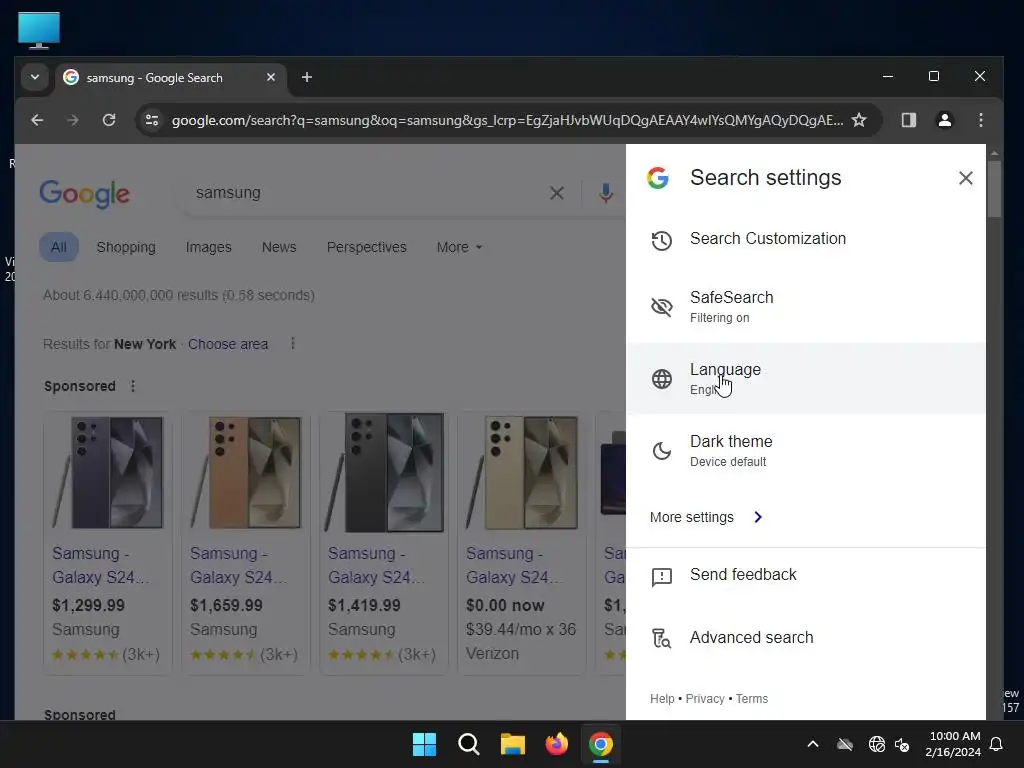Show hidden system tray icons
The height and width of the screenshot is (768, 1024).
click(x=813, y=744)
